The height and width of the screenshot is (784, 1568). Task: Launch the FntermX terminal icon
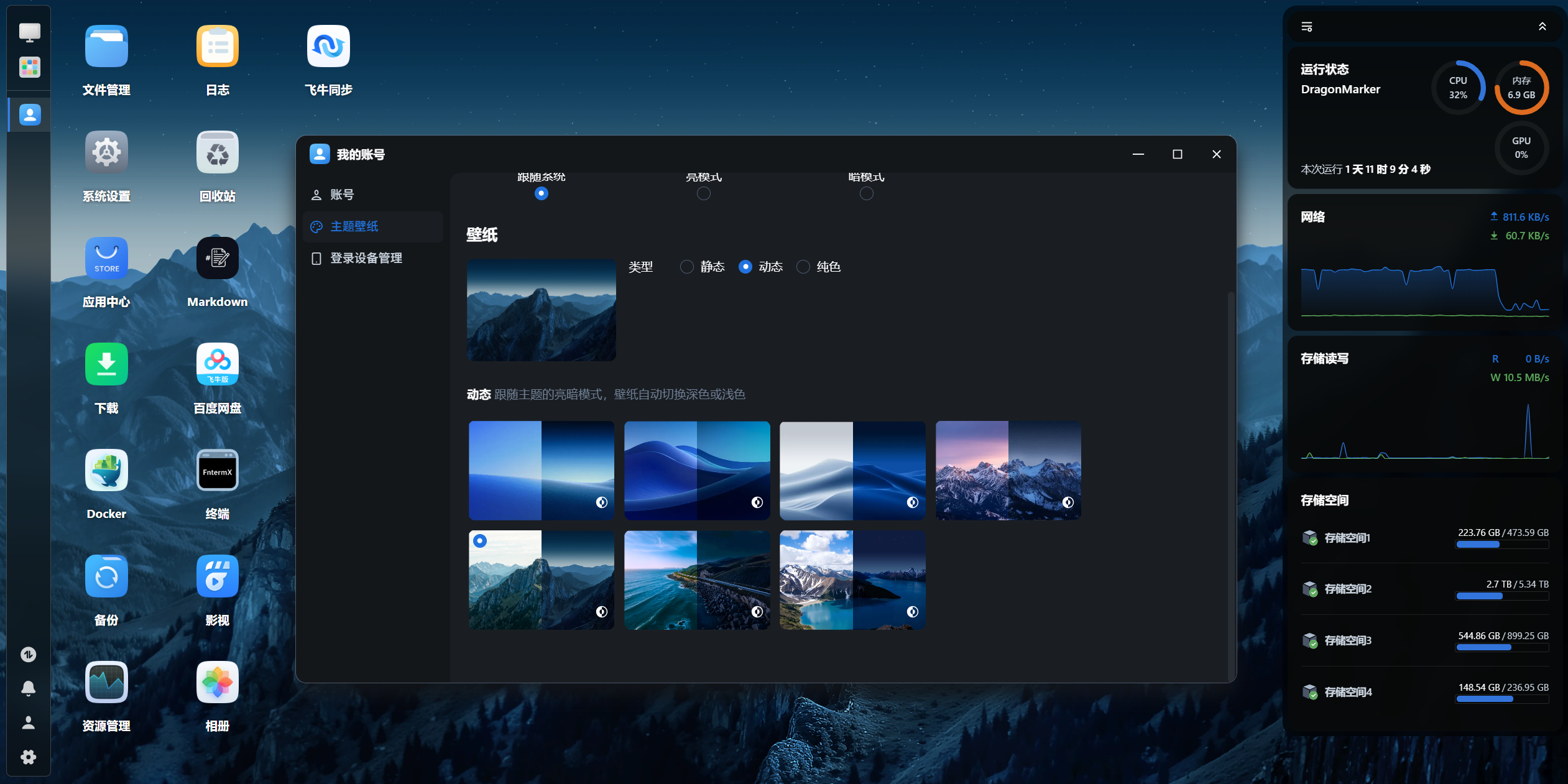217,471
